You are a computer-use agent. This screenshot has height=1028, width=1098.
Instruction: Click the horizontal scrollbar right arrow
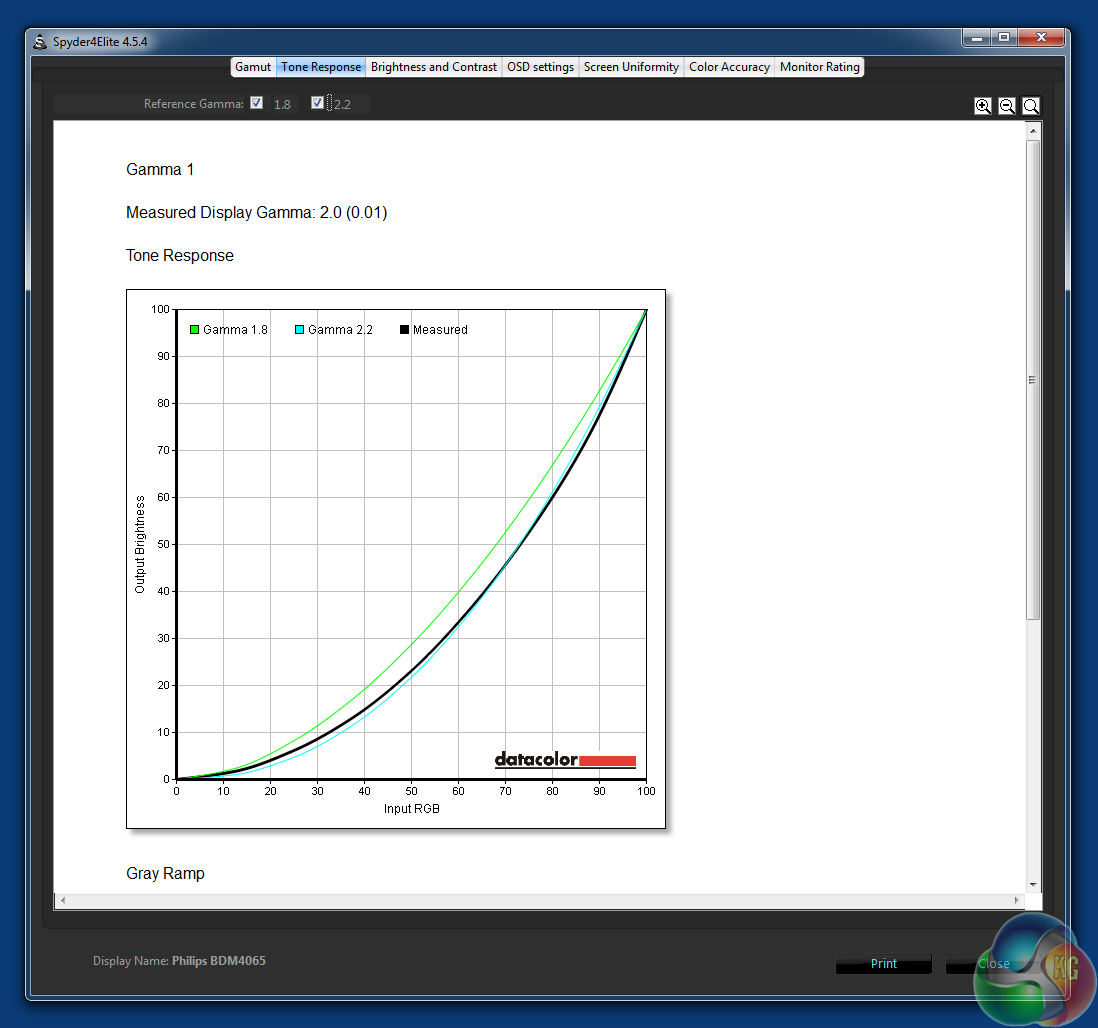coord(1017,901)
